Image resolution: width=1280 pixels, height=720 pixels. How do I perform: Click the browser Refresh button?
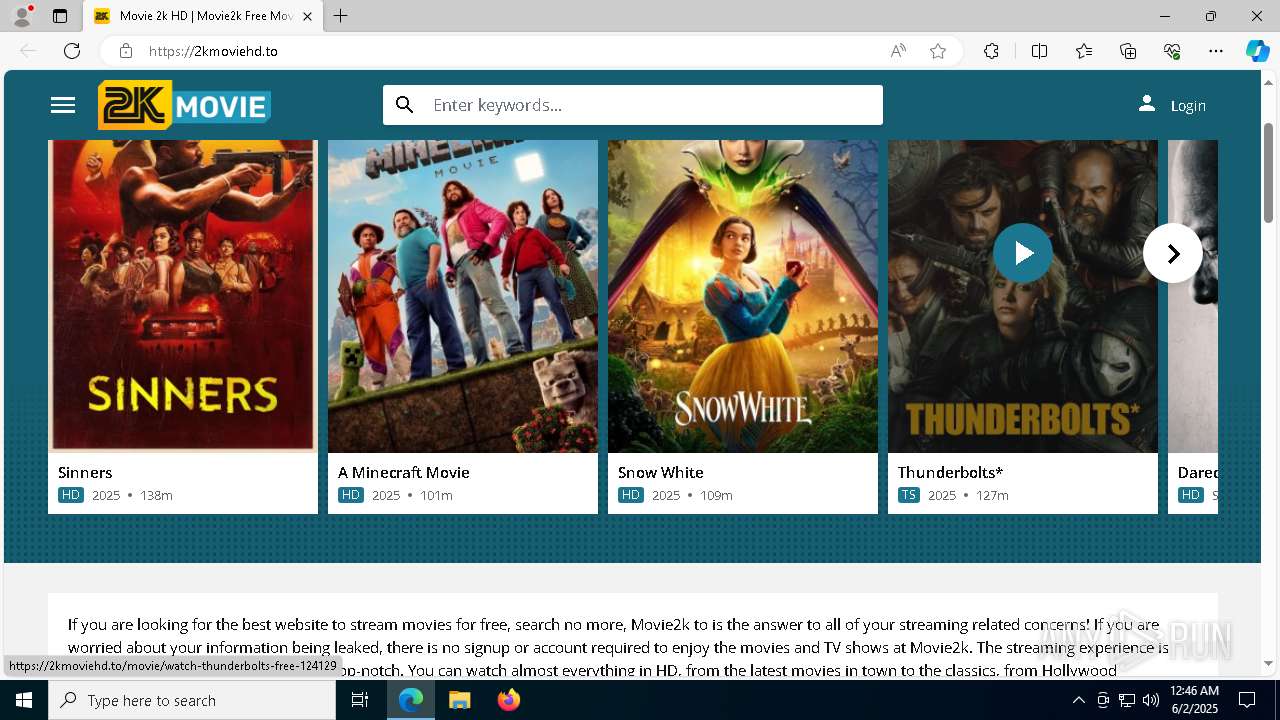pos(72,51)
